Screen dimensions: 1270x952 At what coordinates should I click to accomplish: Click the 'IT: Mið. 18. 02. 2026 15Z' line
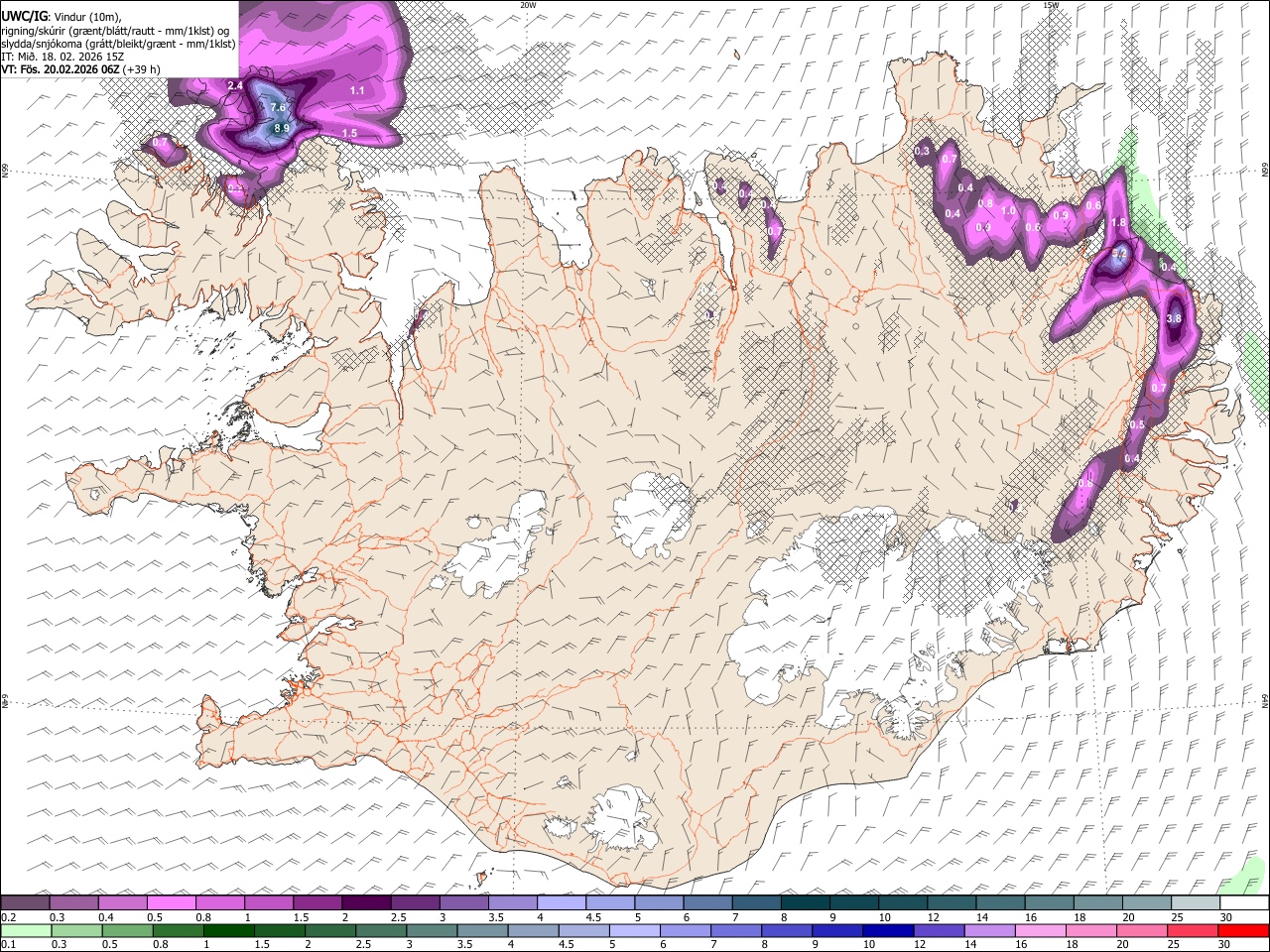[62, 57]
